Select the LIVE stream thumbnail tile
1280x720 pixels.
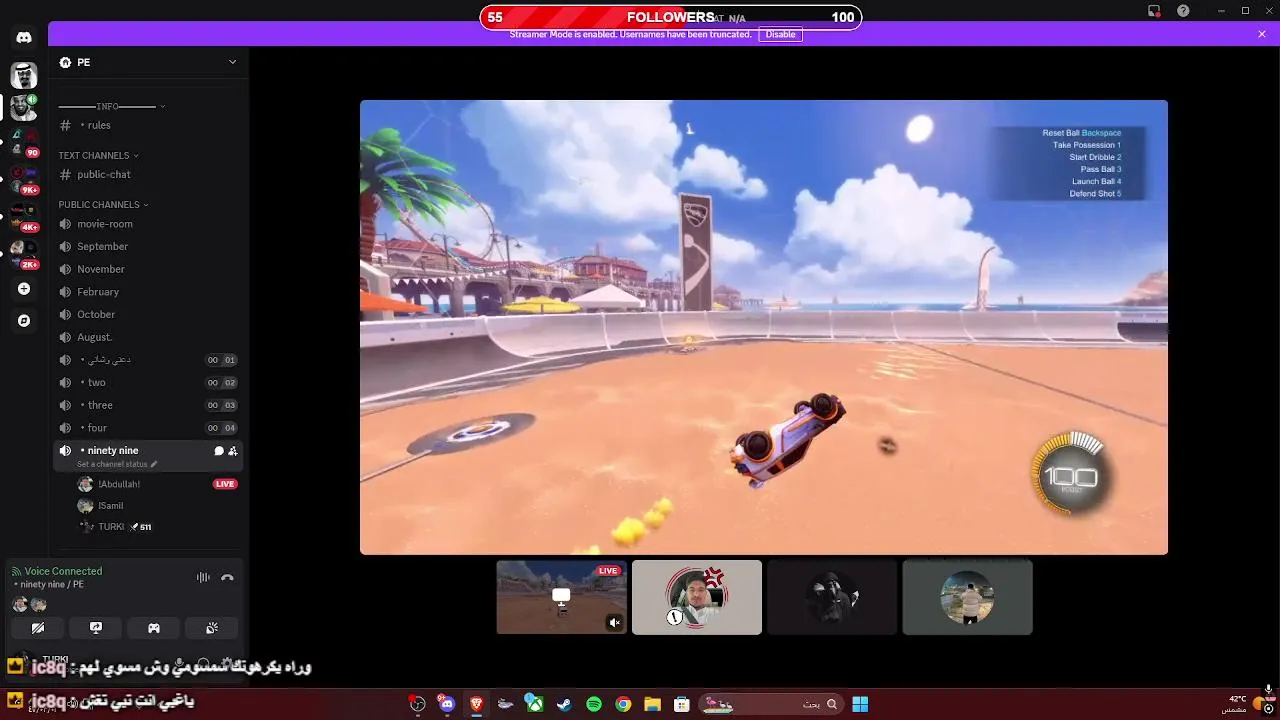pyautogui.click(x=562, y=597)
